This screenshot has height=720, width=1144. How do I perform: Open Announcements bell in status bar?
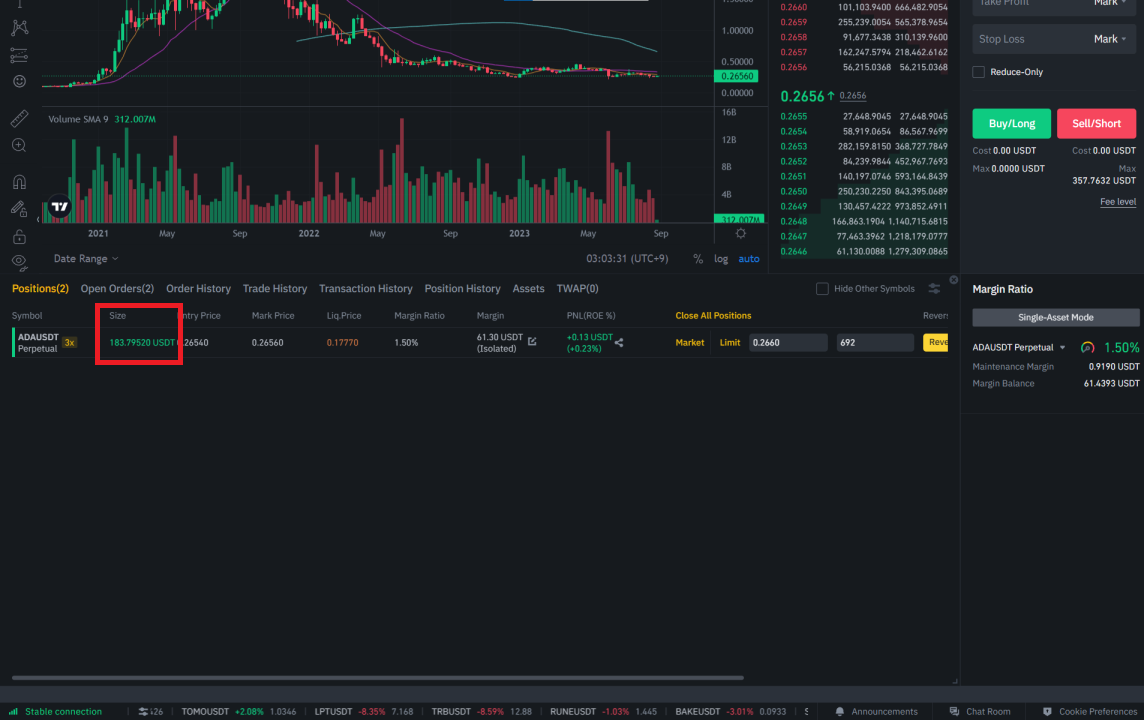pos(876,711)
